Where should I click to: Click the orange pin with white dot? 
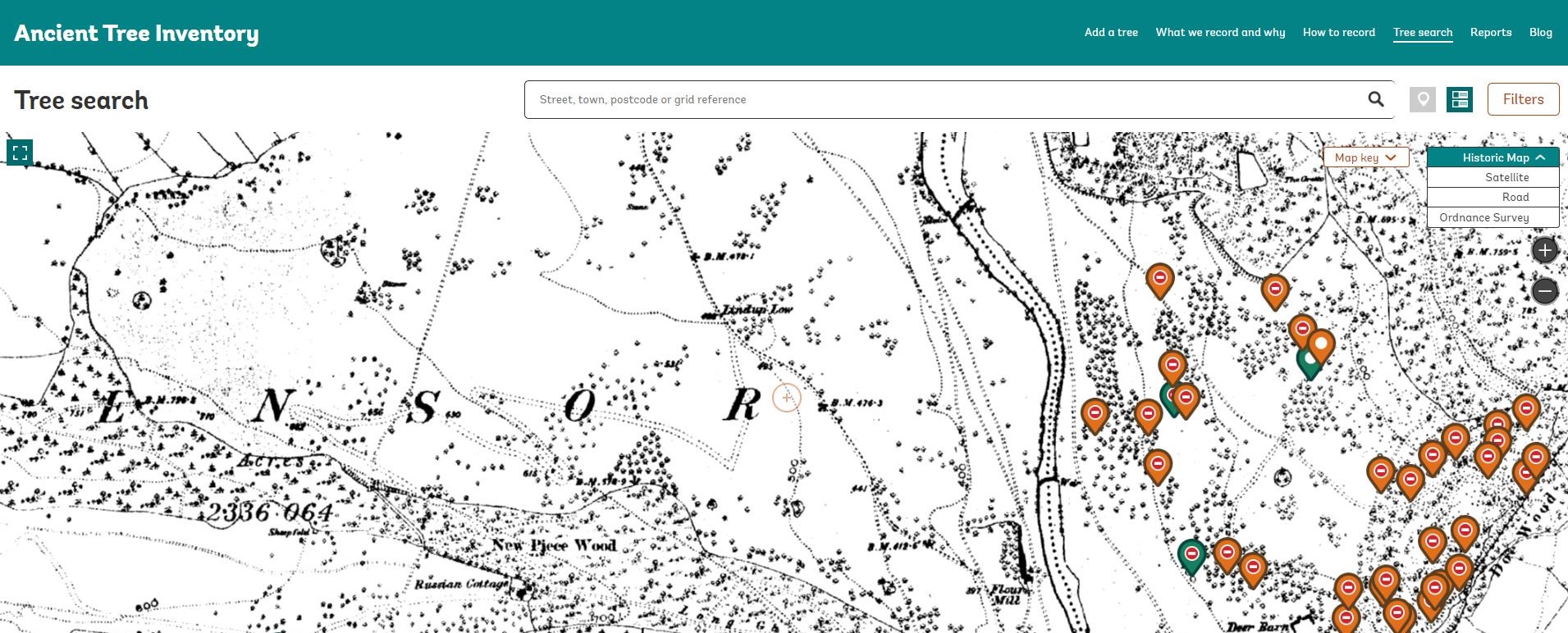(x=1320, y=344)
